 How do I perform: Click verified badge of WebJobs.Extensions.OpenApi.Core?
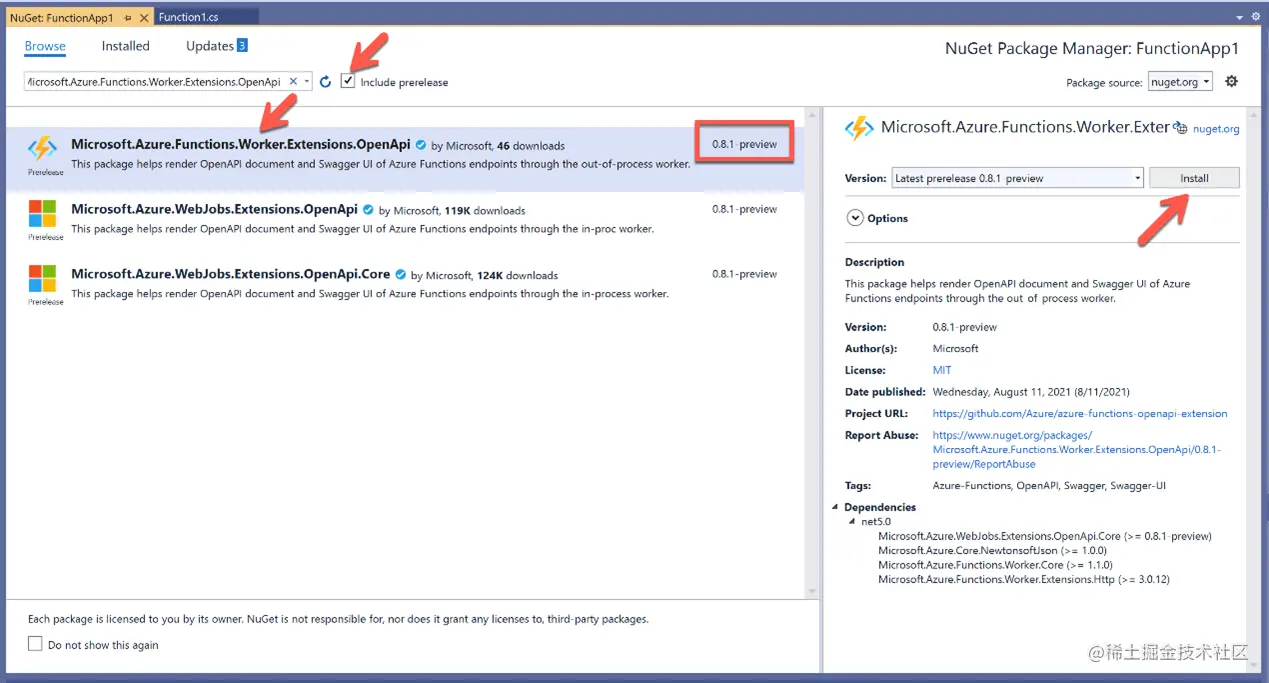point(401,275)
